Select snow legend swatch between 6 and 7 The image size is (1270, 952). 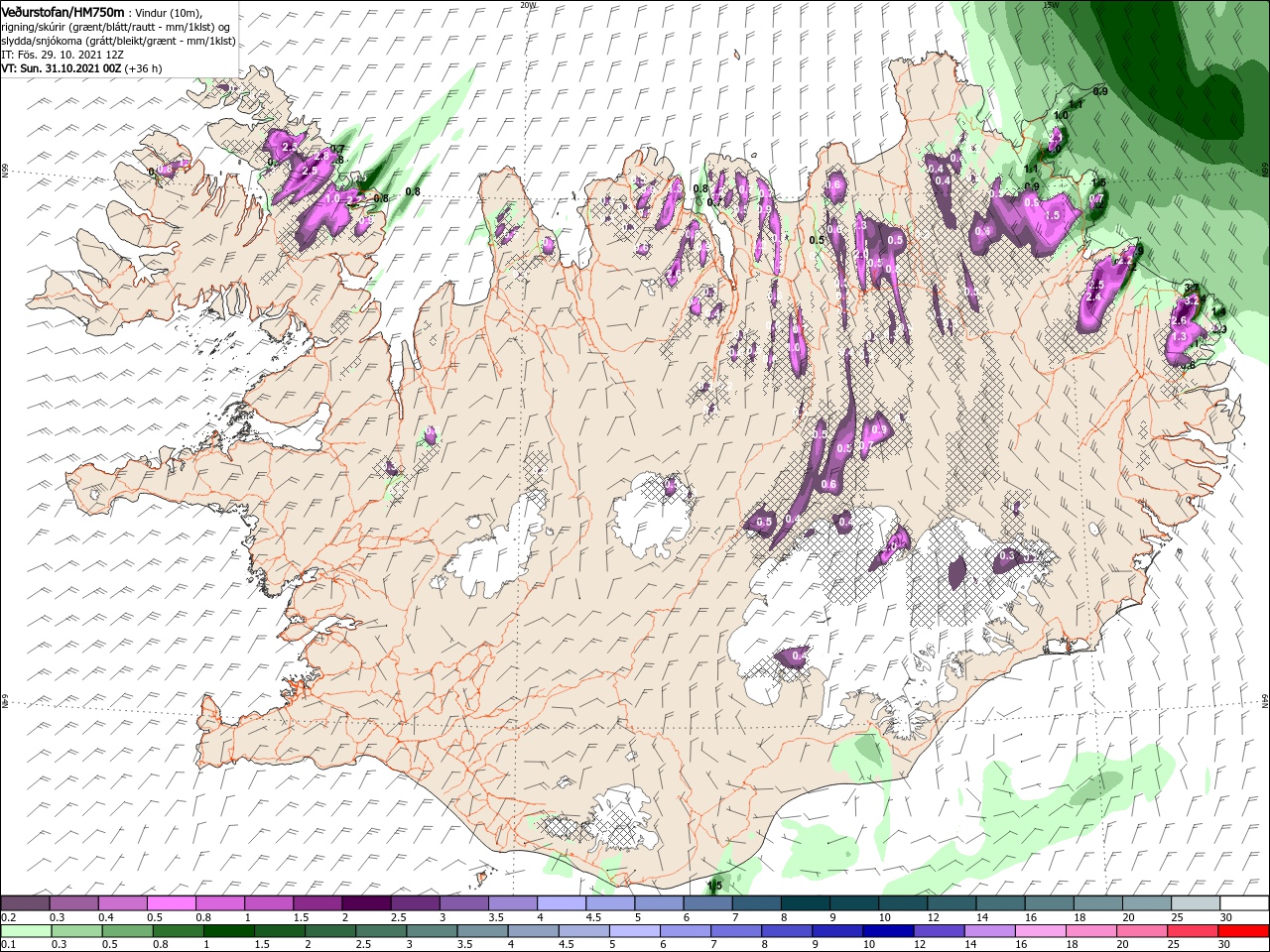(x=707, y=903)
